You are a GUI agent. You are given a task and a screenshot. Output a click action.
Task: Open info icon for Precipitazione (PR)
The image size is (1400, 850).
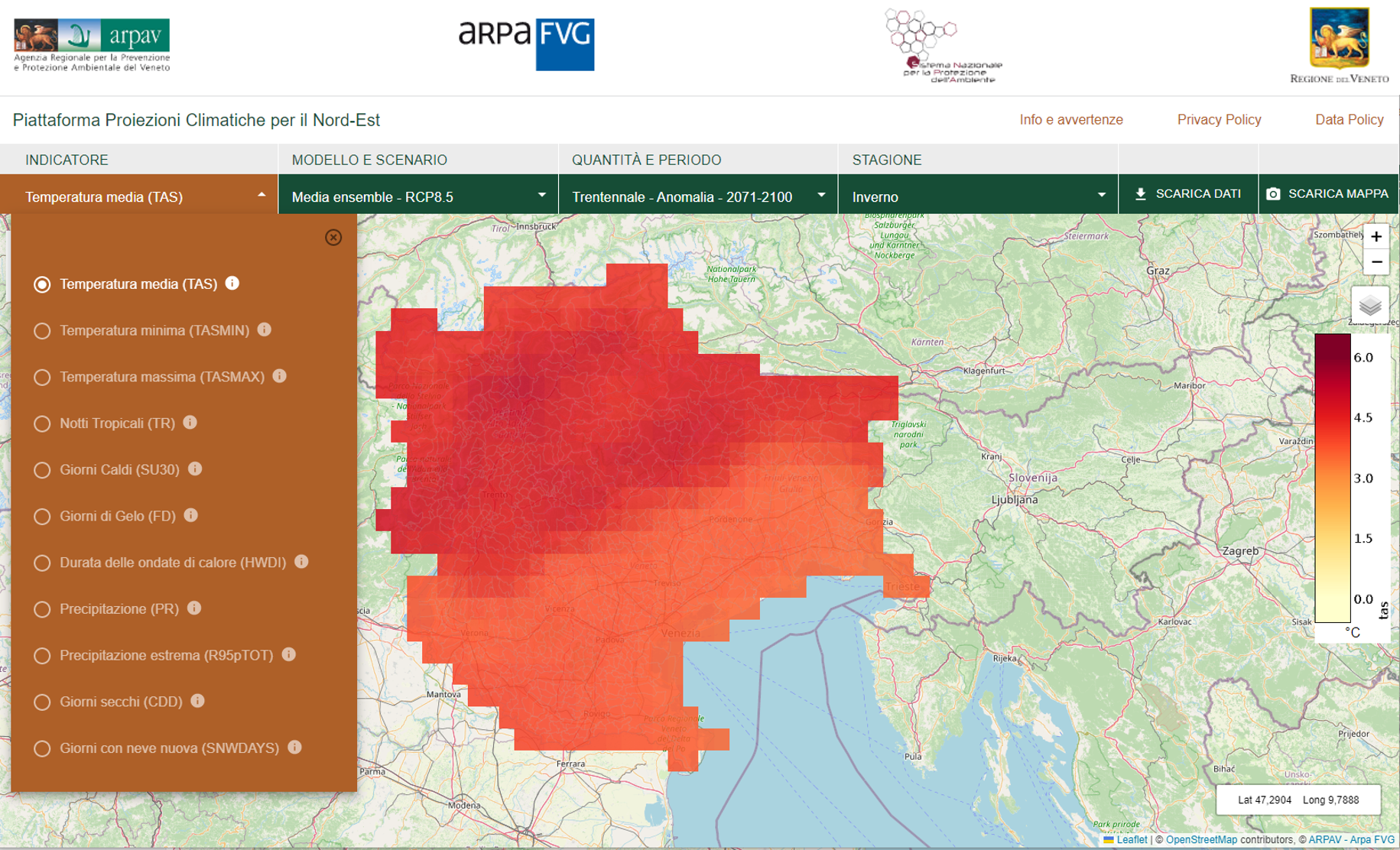(194, 608)
